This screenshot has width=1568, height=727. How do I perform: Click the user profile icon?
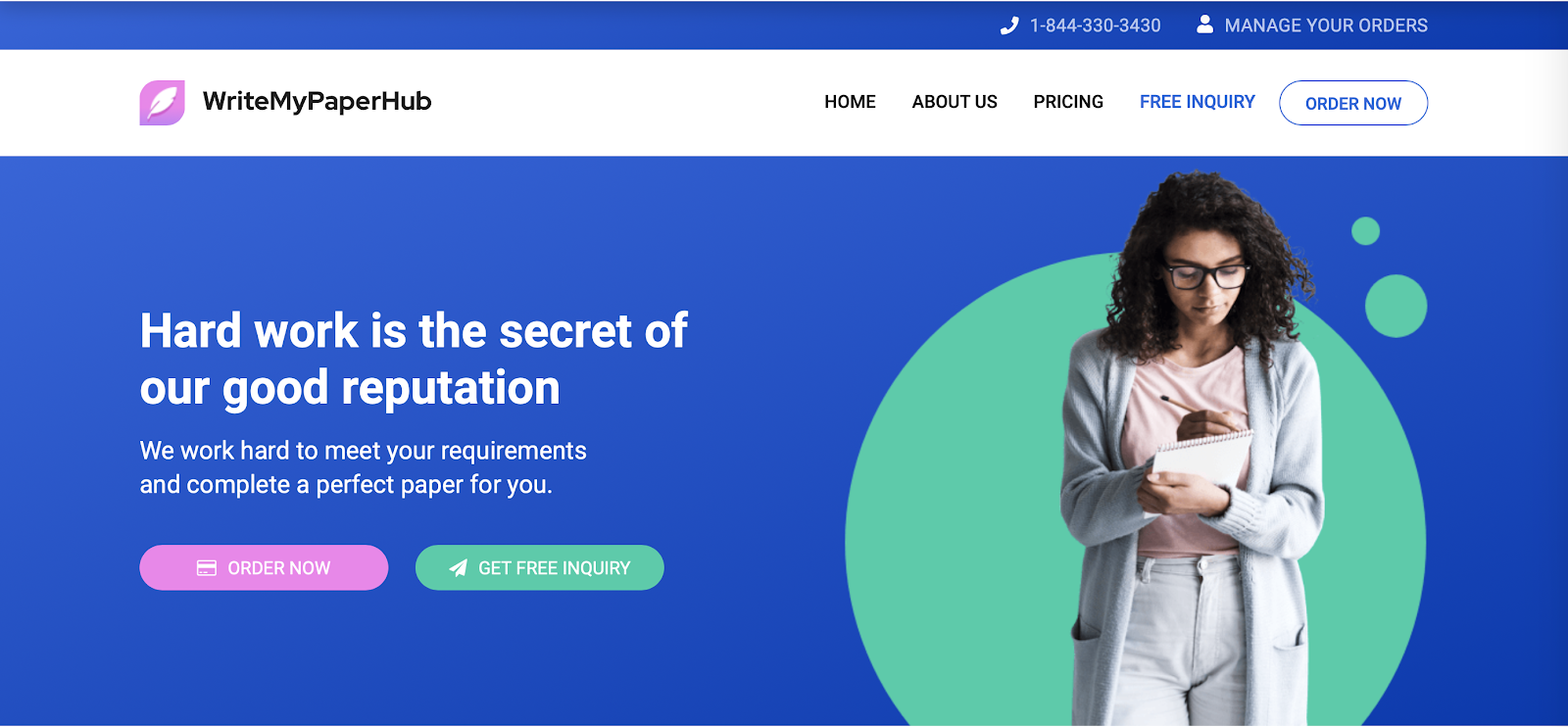coord(1205,24)
